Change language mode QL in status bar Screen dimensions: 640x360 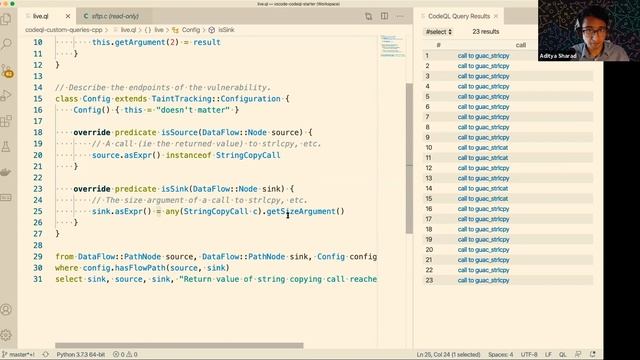[562, 354]
